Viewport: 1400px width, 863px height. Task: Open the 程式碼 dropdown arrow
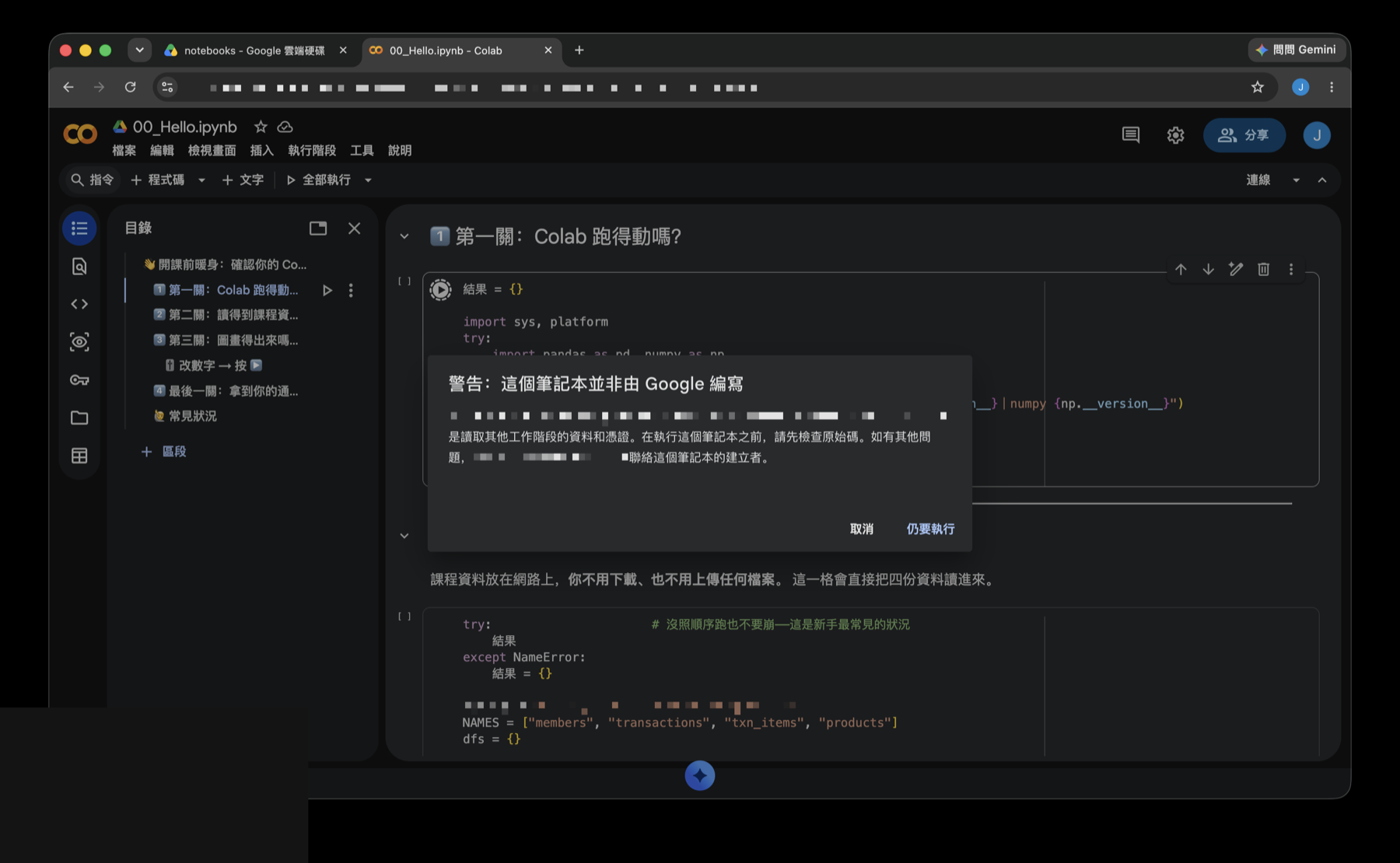(x=201, y=180)
